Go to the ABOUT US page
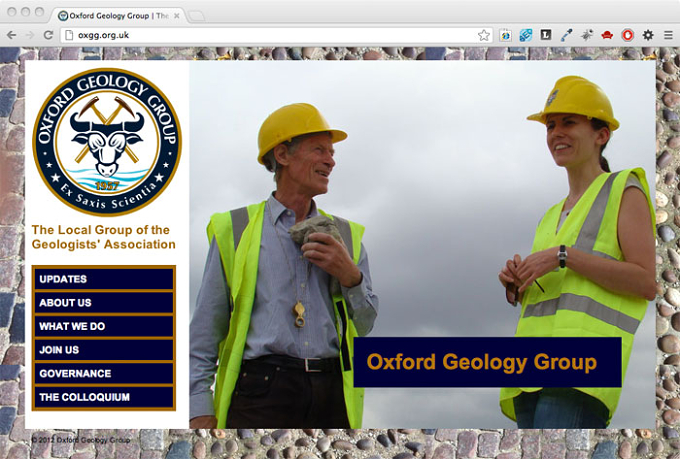The height and width of the screenshot is (459, 680). coord(104,302)
